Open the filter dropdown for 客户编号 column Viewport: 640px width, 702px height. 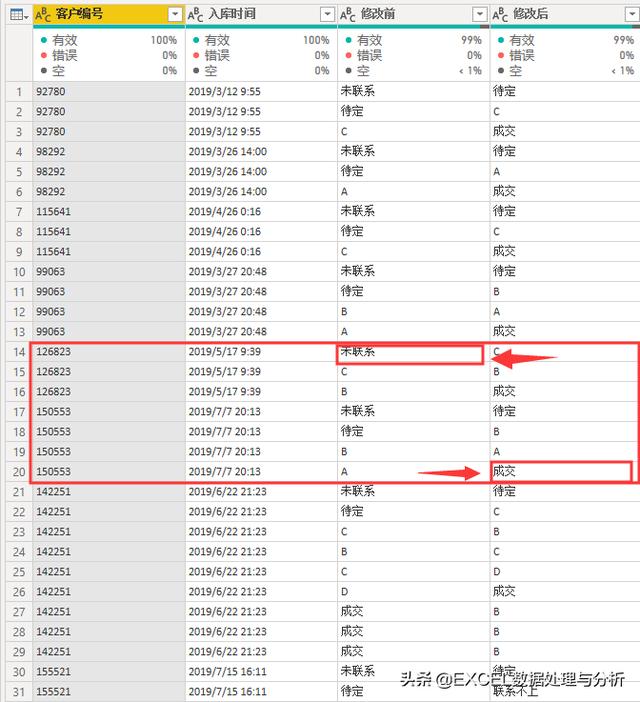click(x=175, y=15)
